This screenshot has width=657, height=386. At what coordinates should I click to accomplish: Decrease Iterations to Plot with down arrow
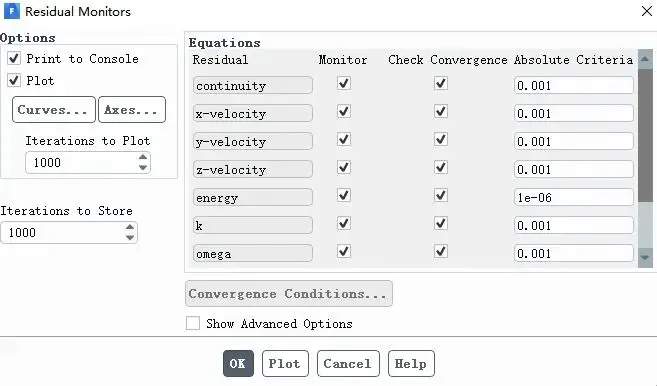[143, 167]
